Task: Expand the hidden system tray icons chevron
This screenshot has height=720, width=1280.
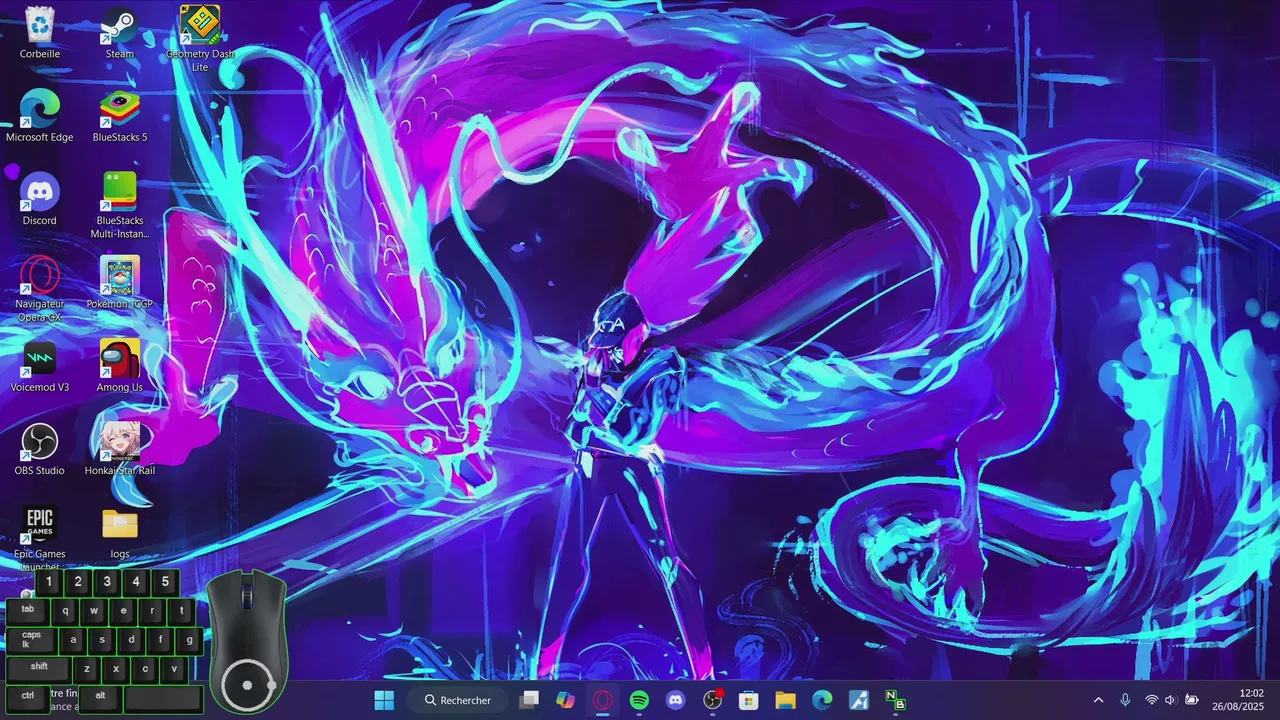Action: (x=1098, y=700)
